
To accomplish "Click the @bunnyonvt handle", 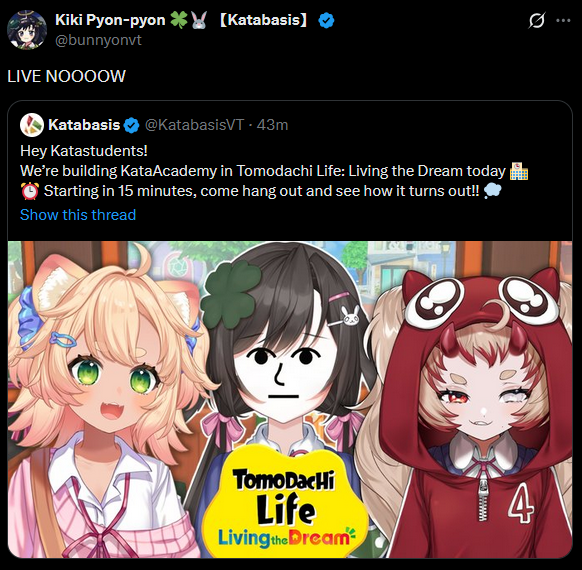I will (98, 40).
